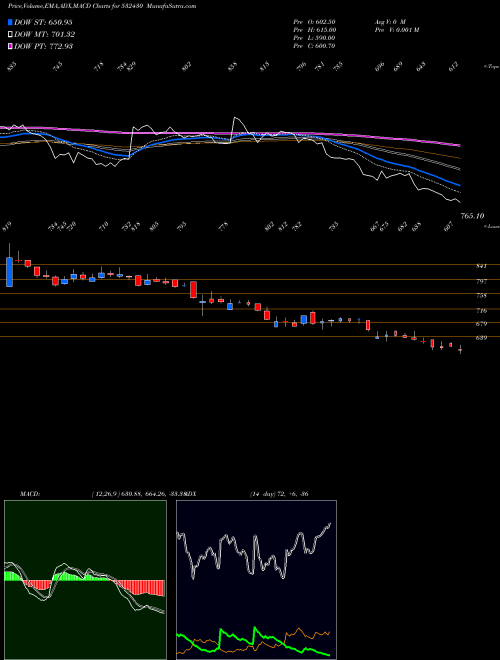Click the chart title mentioning MunafaSutra.com
500x660 pixels.
tap(102, 6)
